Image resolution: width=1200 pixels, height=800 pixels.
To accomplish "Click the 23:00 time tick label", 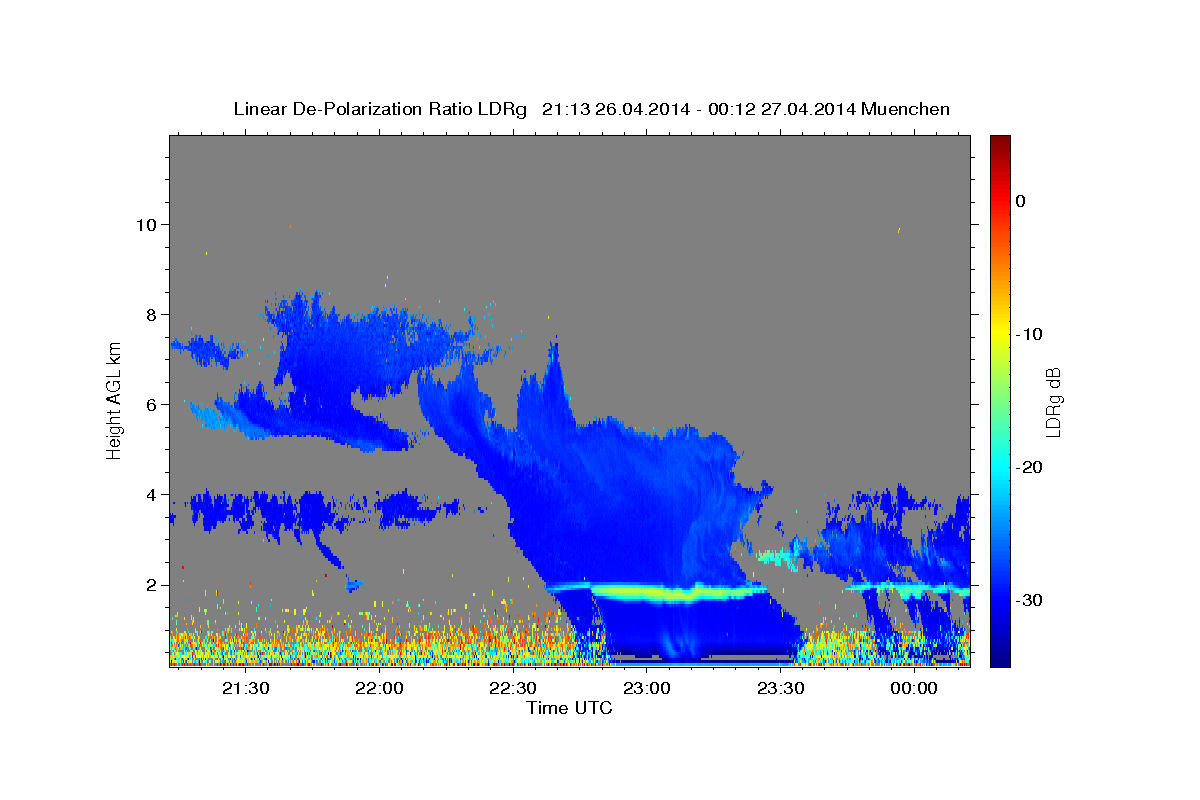I will coord(646,689).
